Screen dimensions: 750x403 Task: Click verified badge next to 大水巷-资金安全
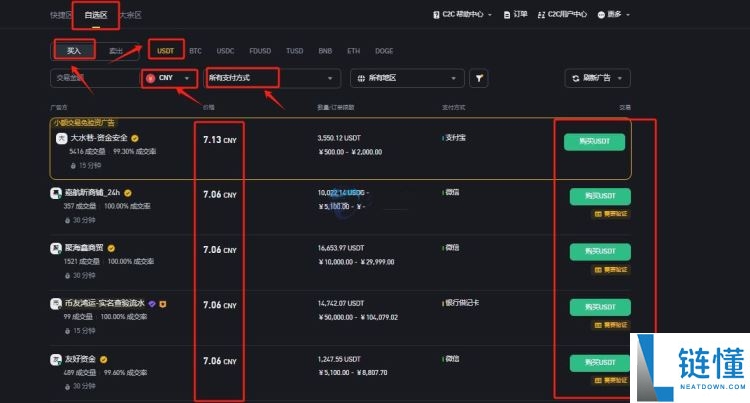pos(135,138)
